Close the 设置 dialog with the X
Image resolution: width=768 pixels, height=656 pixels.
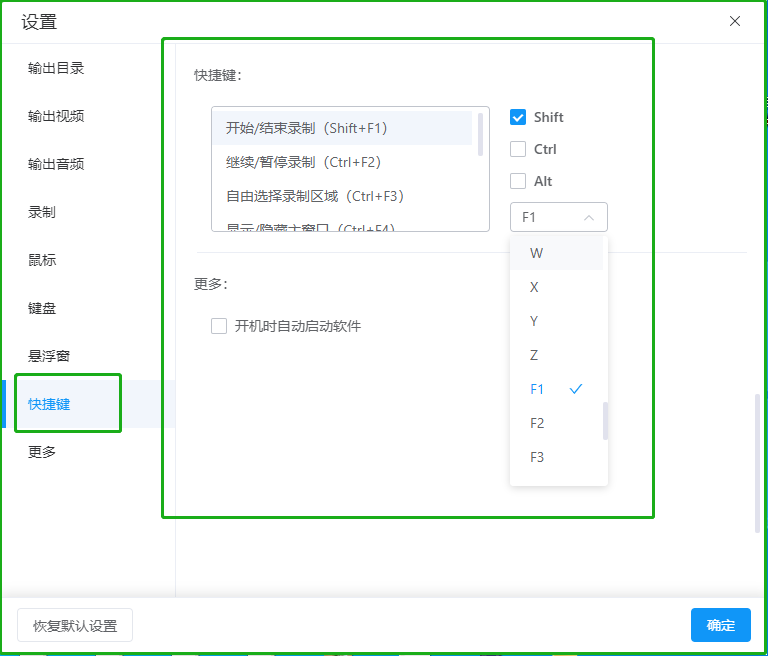(734, 21)
